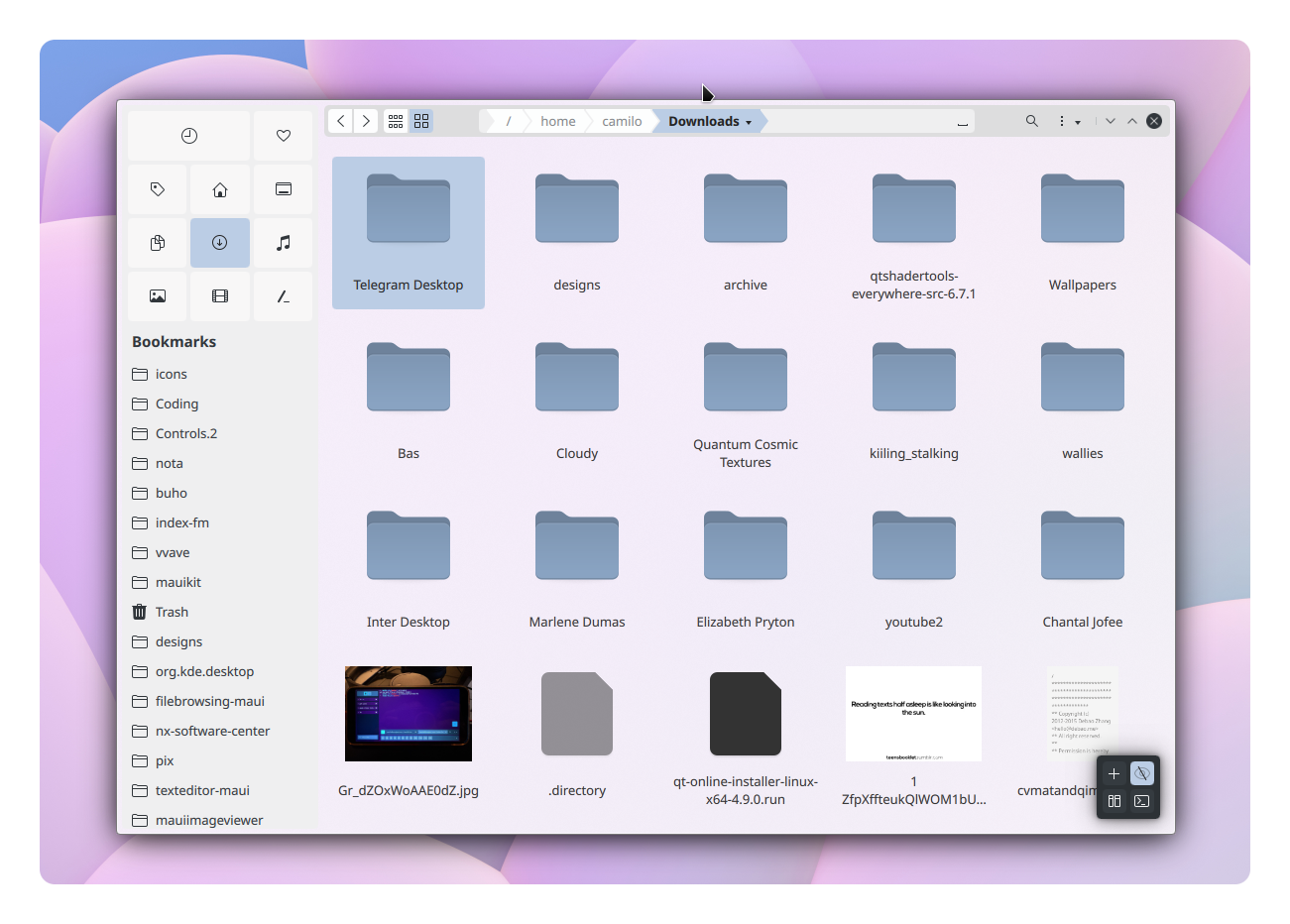Expand the Downloads breadcrumb dropdown arrow
Viewport: 1290px width, 924px height.
tap(749, 122)
